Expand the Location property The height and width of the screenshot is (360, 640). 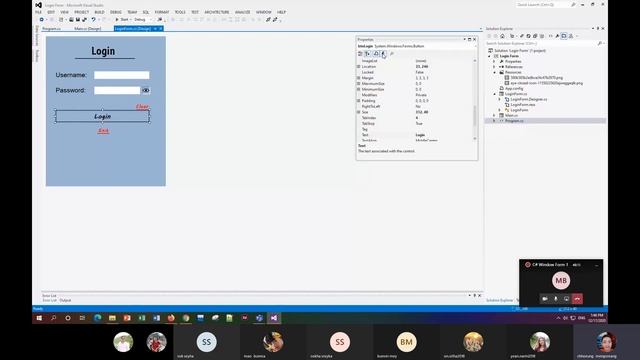(x=359, y=67)
